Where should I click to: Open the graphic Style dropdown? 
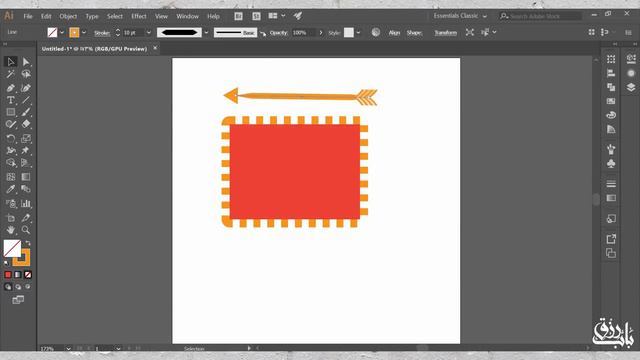point(358,33)
